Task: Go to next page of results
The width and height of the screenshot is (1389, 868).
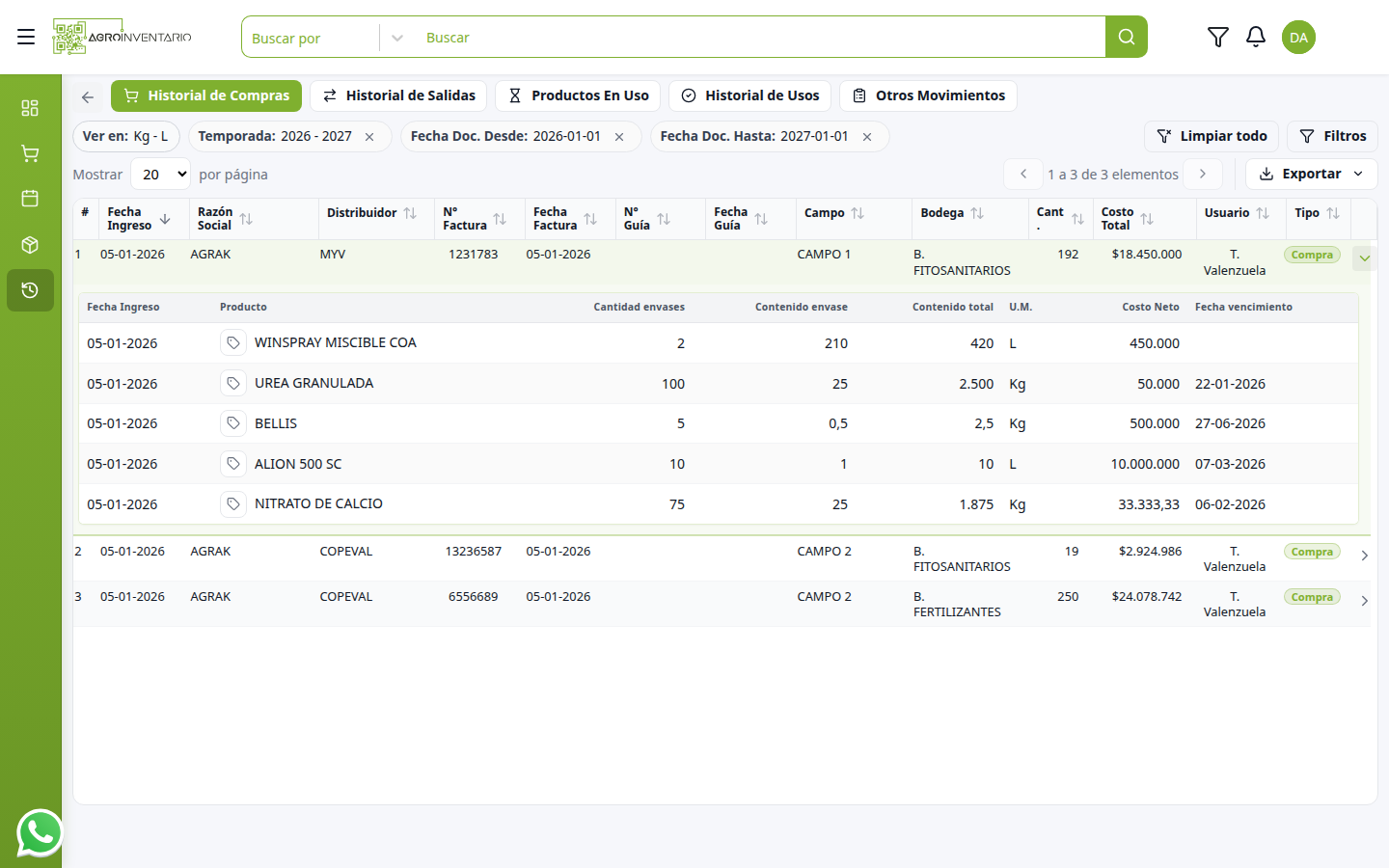Action: (x=1203, y=174)
